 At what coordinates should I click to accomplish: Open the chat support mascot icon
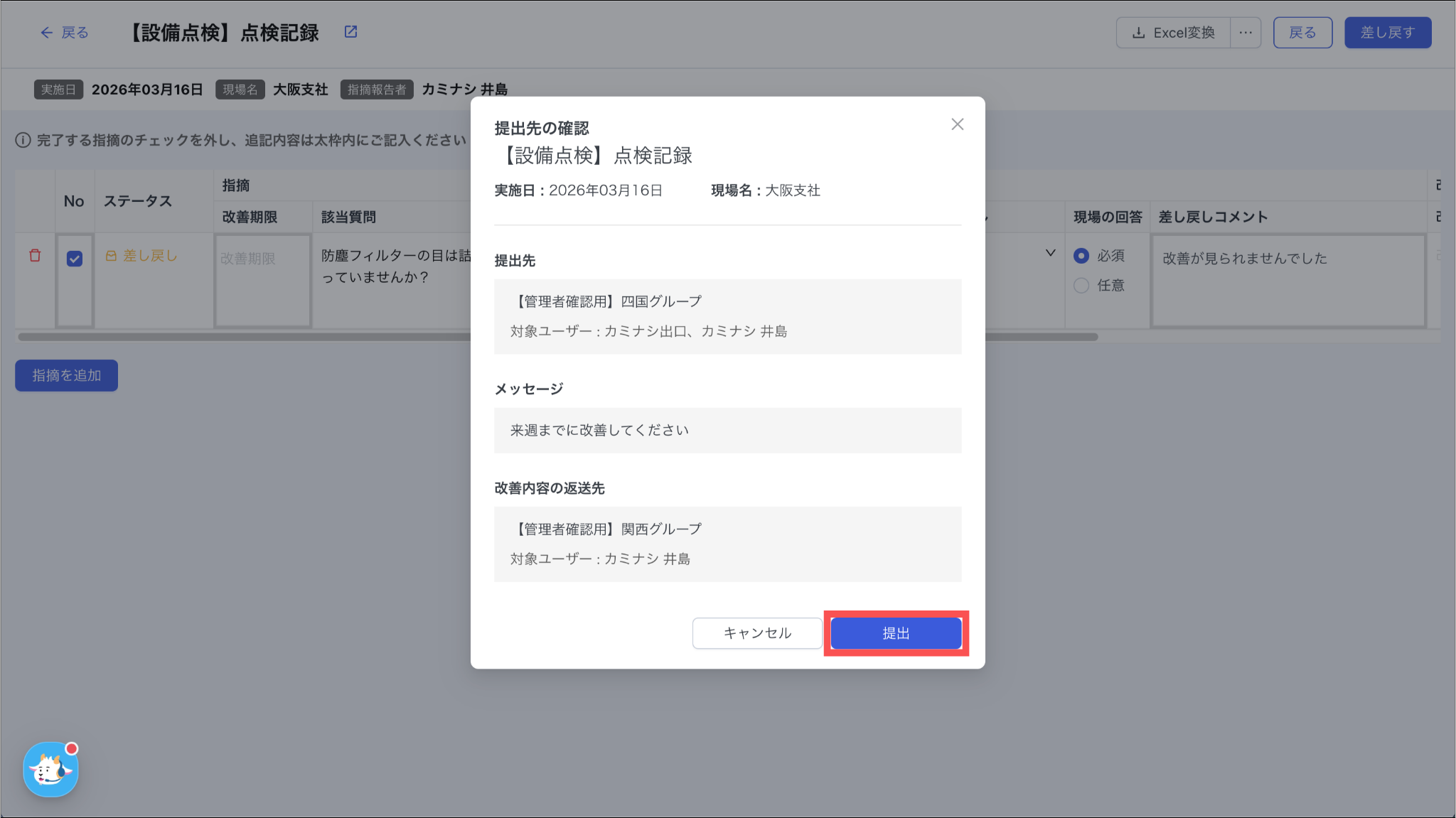(50, 770)
